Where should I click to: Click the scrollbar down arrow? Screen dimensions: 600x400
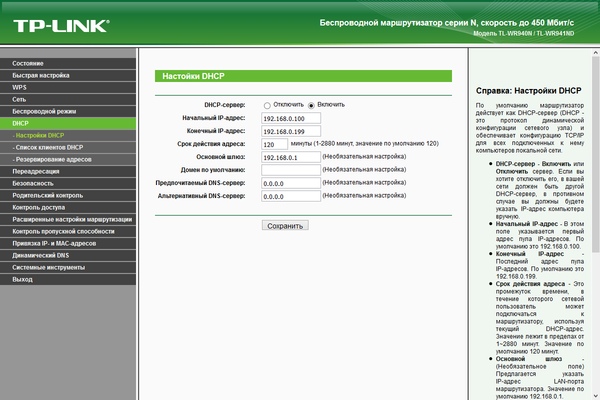596,396
